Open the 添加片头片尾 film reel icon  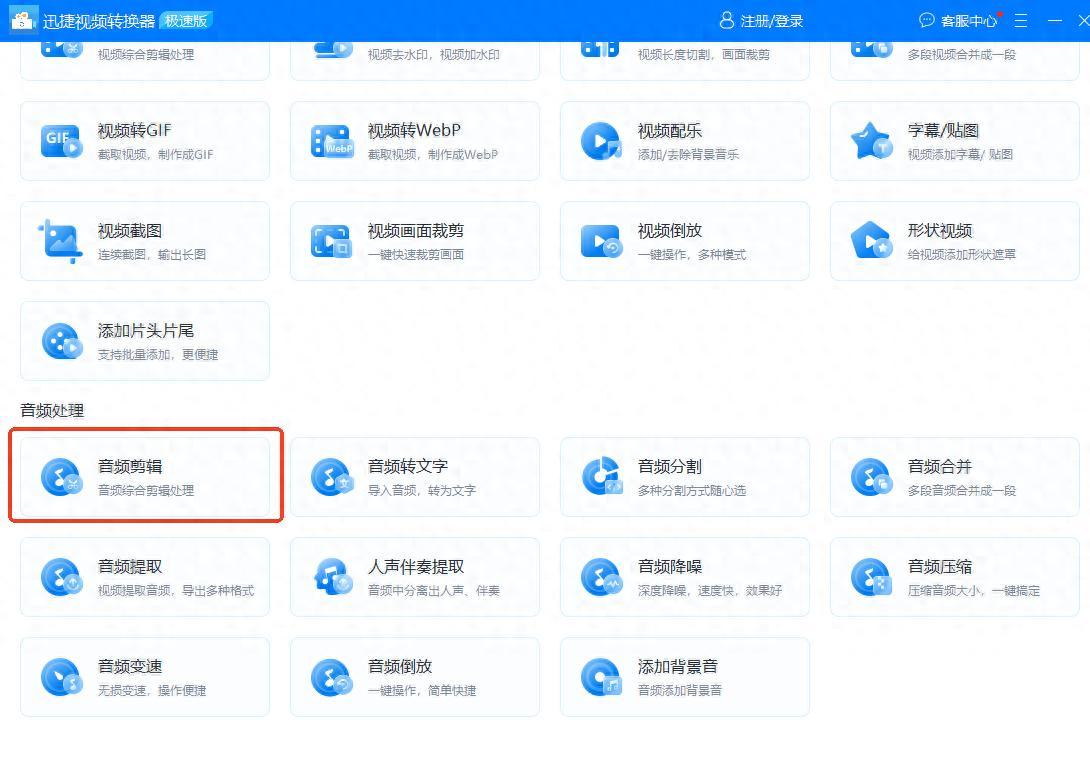point(60,341)
